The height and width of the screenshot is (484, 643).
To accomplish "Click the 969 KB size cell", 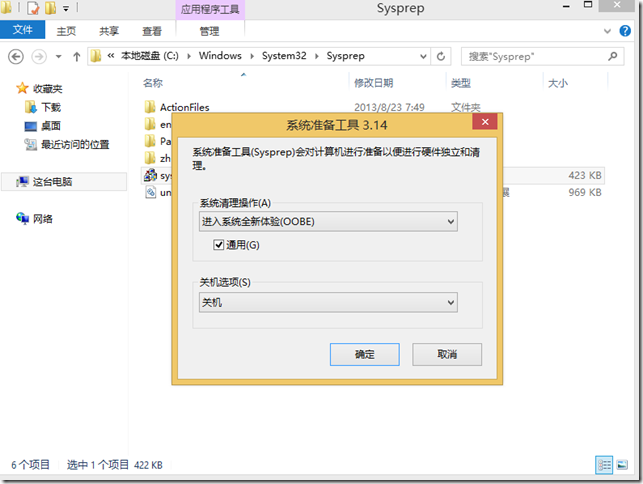I will pos(585,192).
